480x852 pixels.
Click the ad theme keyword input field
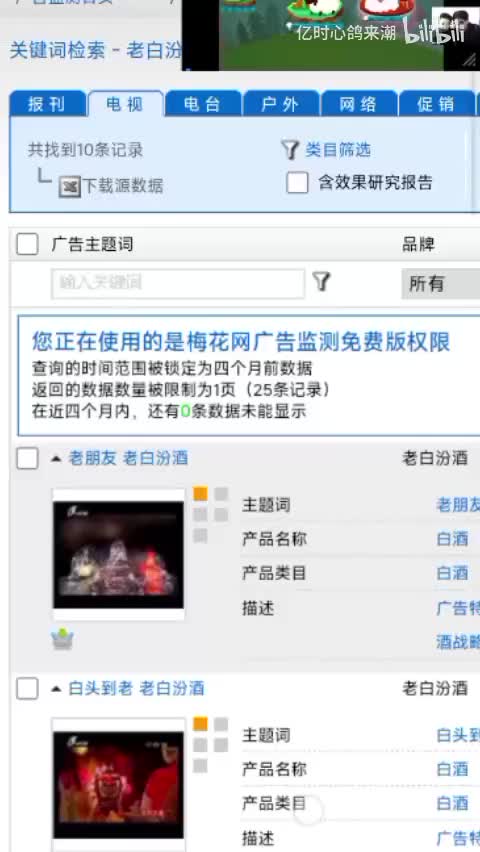pos(178,283)
